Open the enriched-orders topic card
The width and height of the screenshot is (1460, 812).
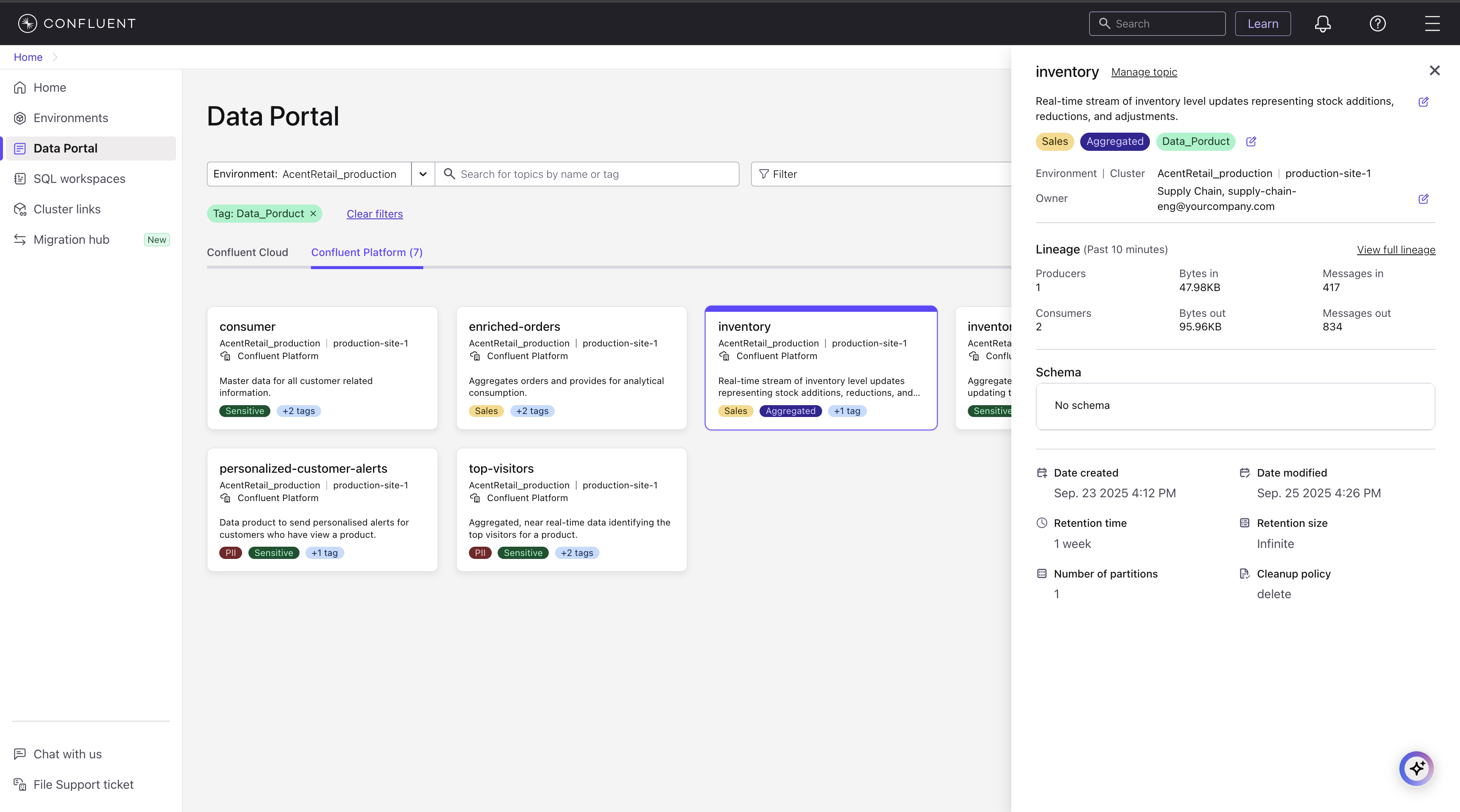coord(572,368)
